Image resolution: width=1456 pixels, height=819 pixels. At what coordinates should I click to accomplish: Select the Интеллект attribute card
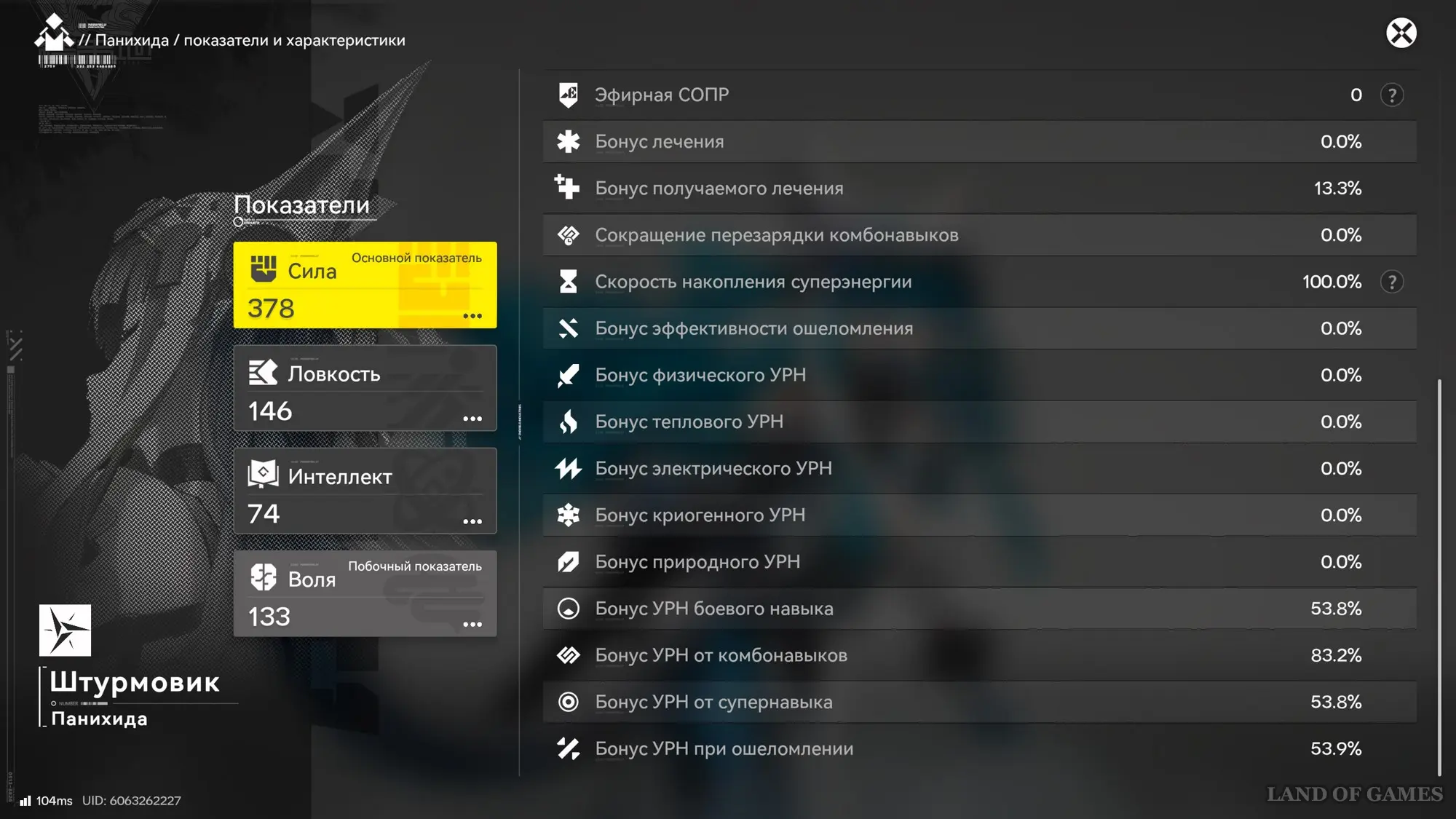click(365, 491)
